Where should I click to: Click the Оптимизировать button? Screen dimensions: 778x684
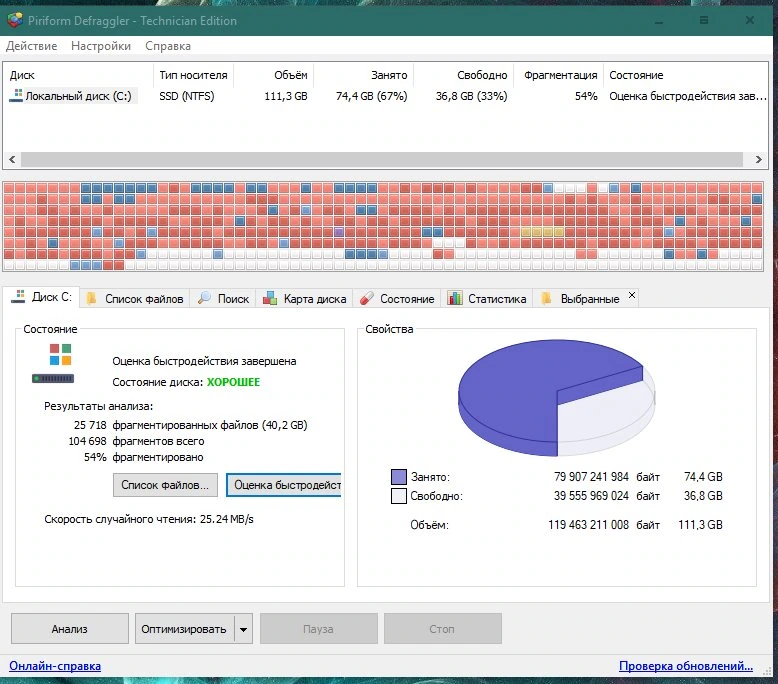tap(184, 628)
